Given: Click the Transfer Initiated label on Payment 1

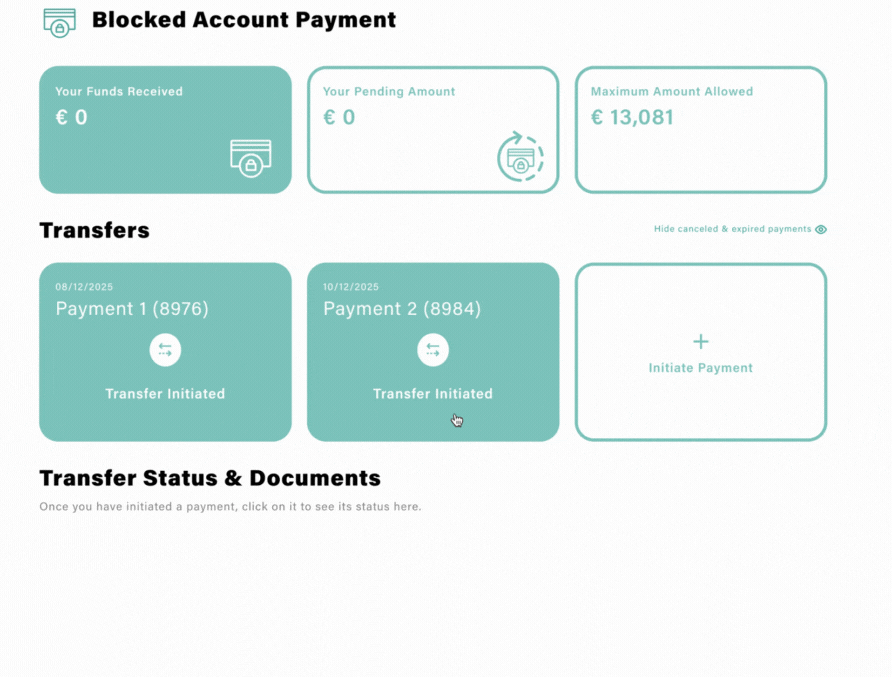Looking at the screenshot, I should (165, 393).
